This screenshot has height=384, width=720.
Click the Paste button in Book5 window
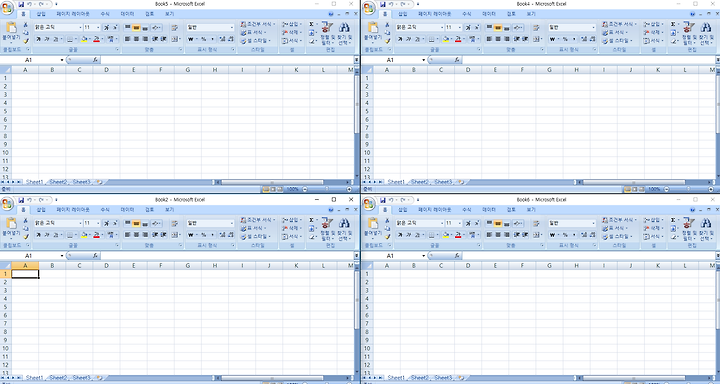(11, 32)
